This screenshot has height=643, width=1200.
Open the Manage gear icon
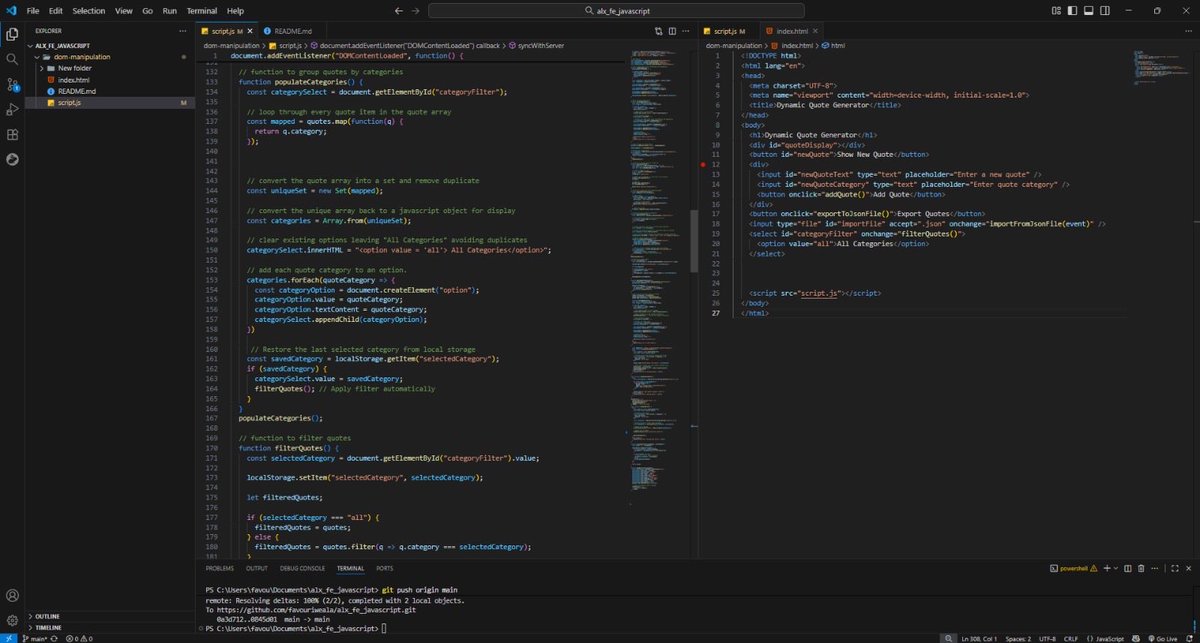point(12,620)
